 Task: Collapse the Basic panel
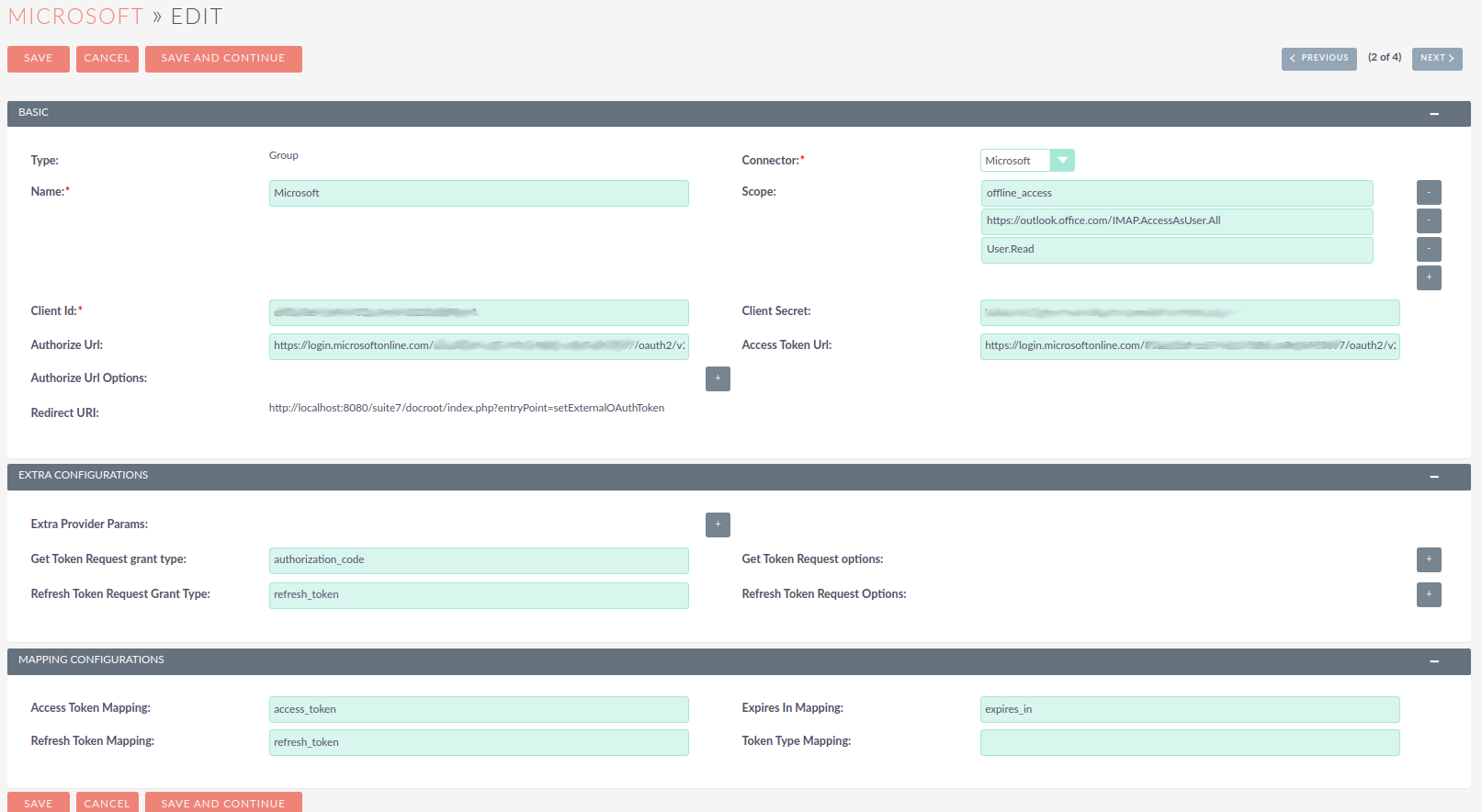click(1434, 114)
